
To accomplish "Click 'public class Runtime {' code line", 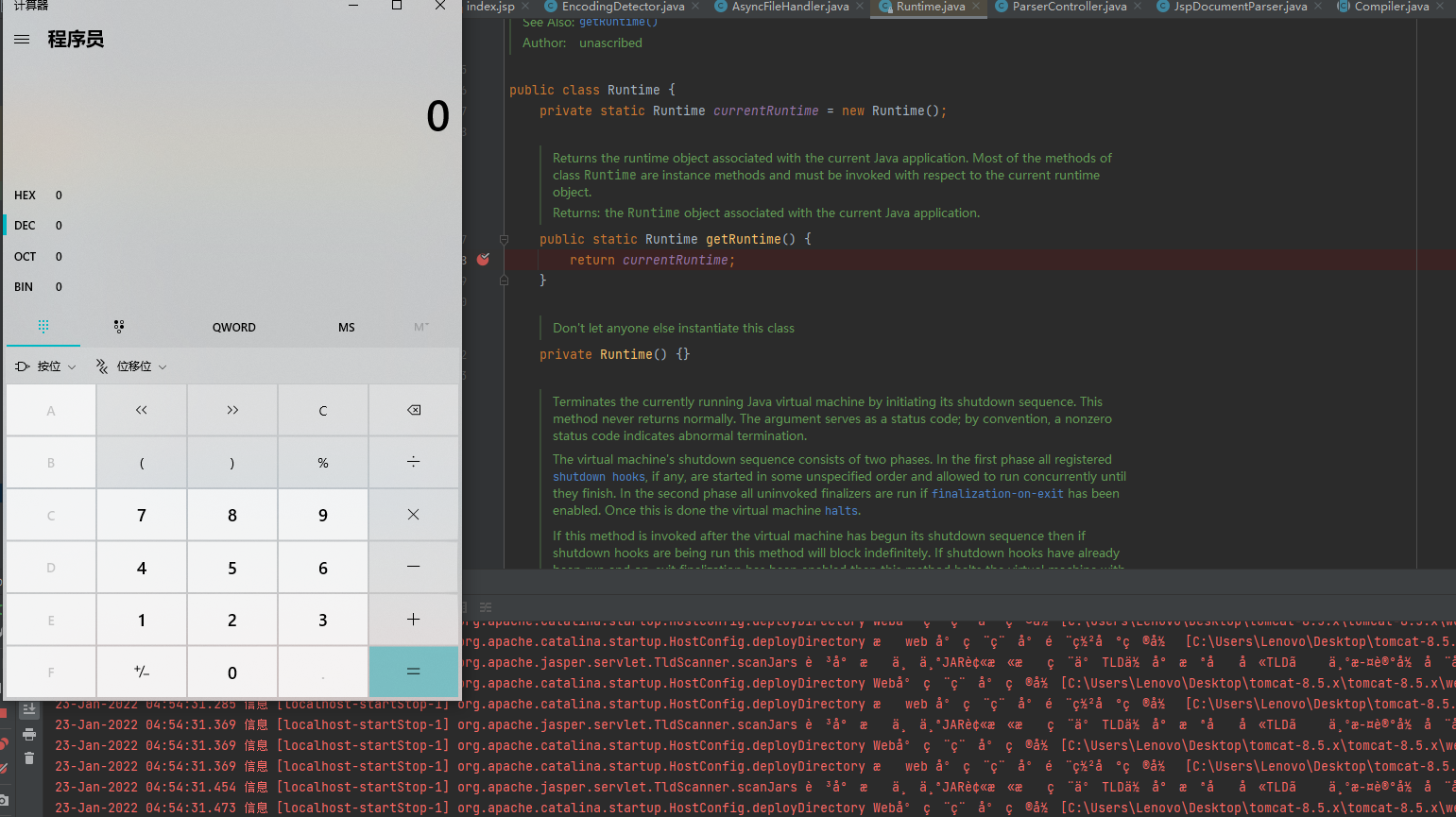I will (x=592, y=90).
